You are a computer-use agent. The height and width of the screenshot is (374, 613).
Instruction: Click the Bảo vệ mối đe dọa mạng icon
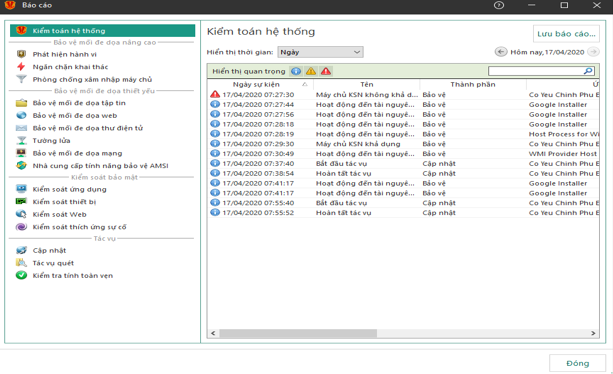(x=21, y=153)
